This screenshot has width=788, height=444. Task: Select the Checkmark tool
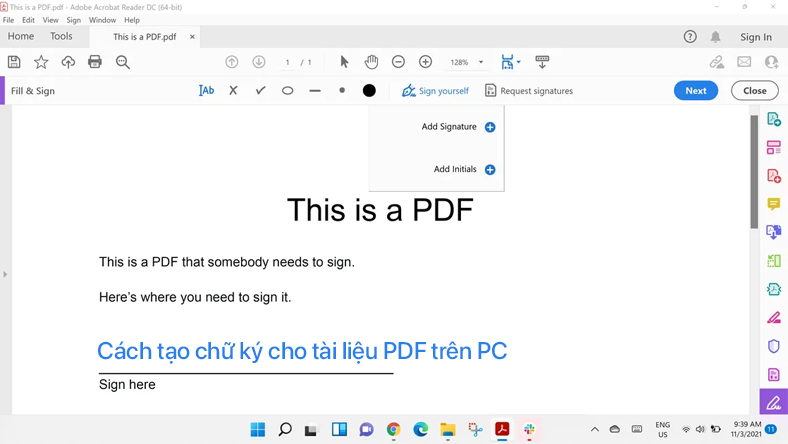[260, 91]
